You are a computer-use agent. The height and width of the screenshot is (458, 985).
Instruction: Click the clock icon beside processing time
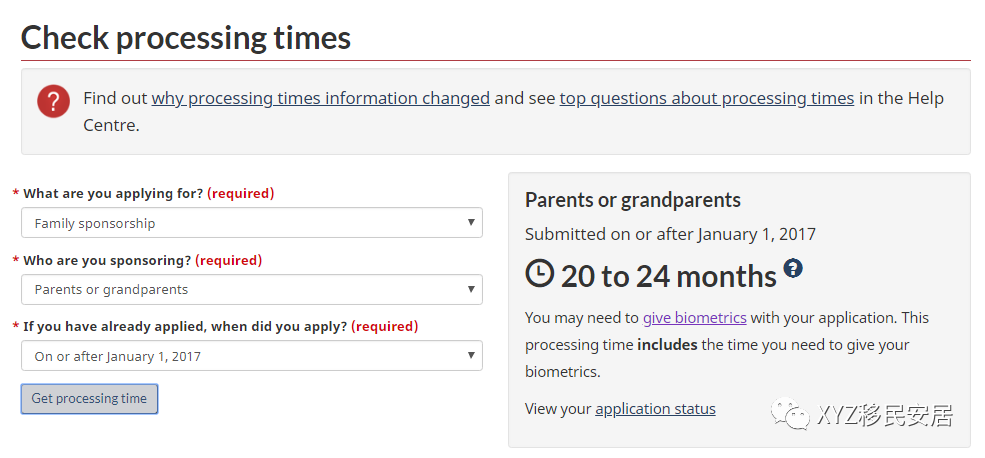[539, 273]
